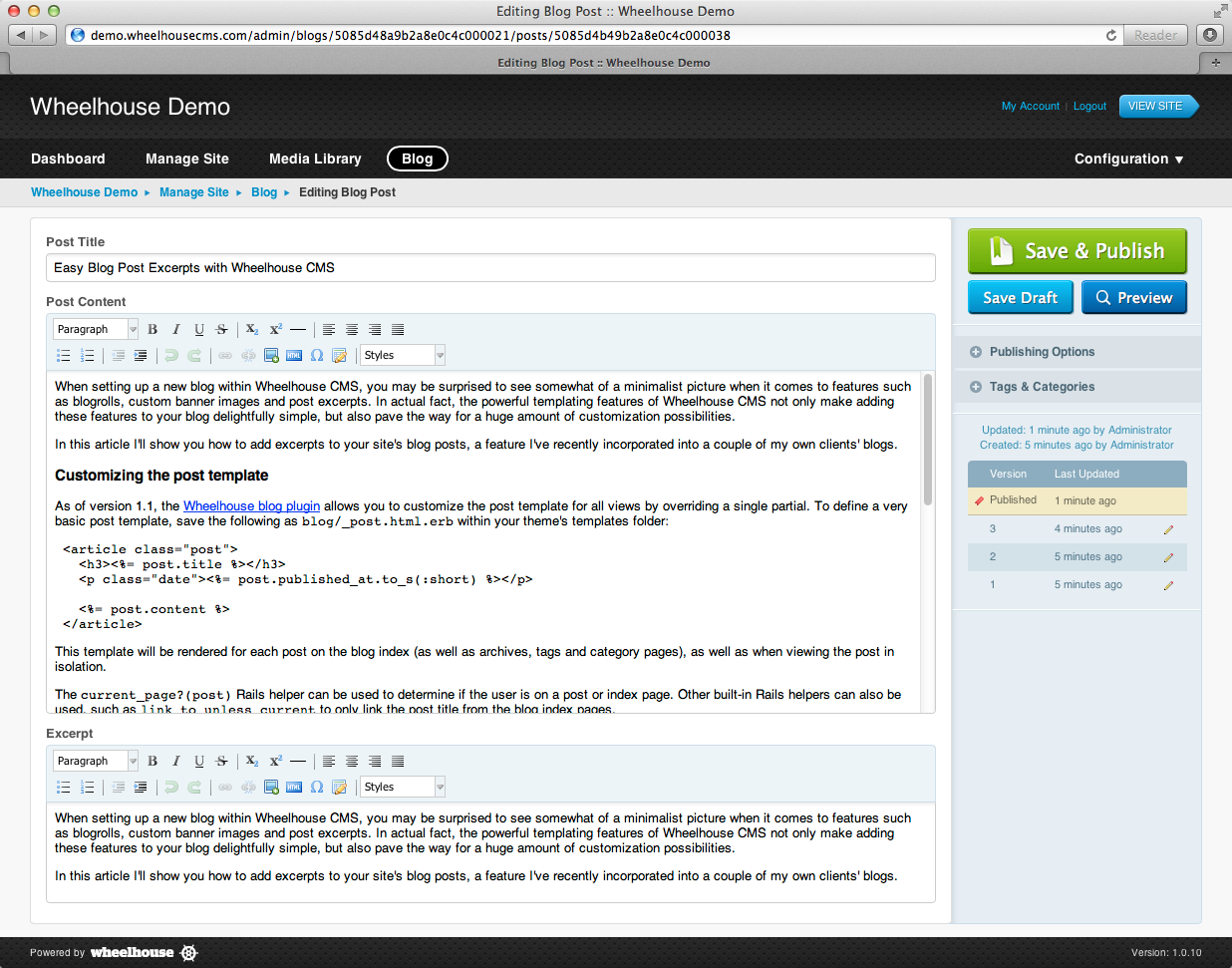This screenshot has width=1232, height=968.
Task: Open HTML source view in Post Content editor
Action: tap(294, 355)
